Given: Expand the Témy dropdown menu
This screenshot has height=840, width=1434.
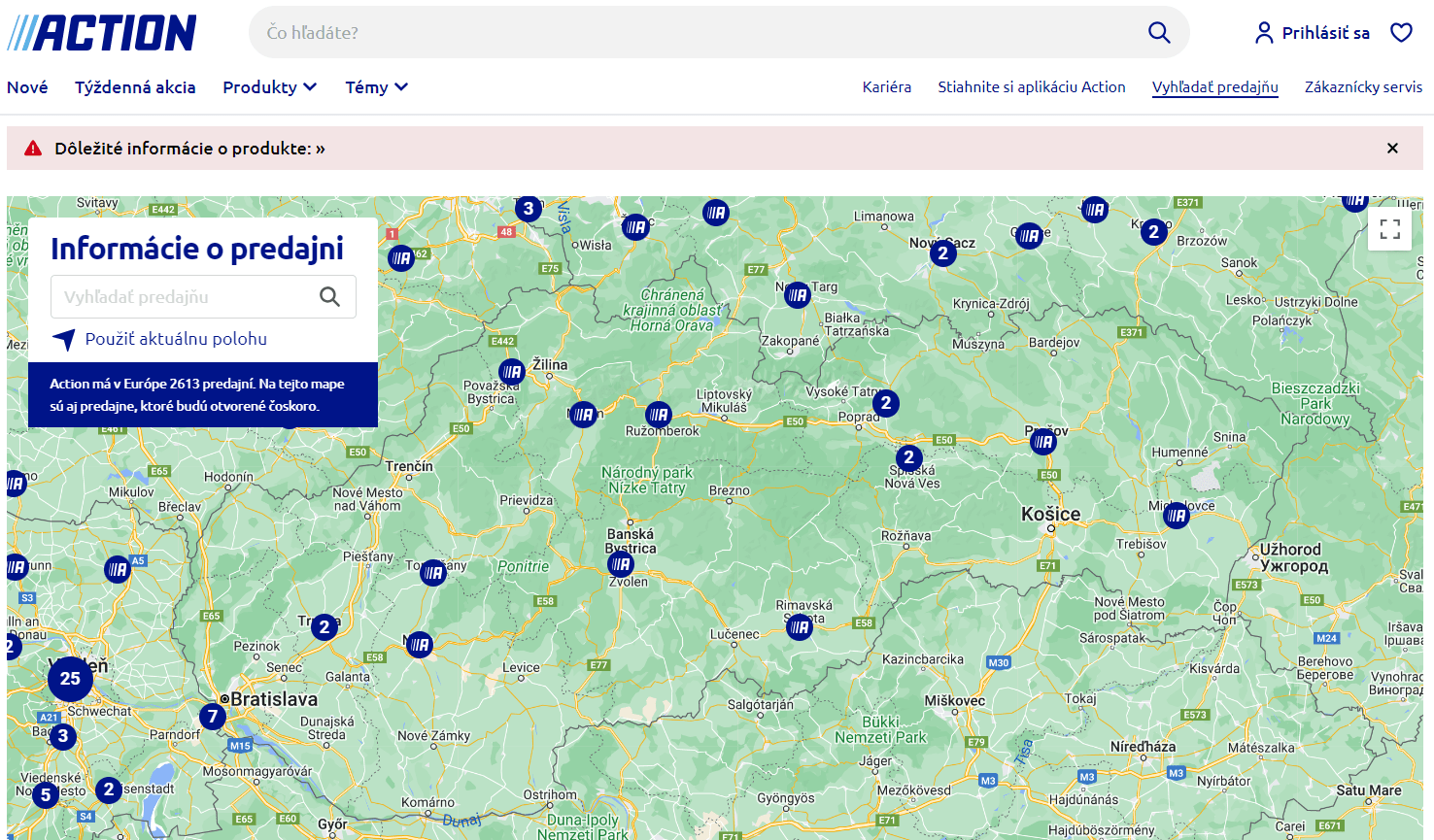Looking at the screenshot, I should coord(376,87).
